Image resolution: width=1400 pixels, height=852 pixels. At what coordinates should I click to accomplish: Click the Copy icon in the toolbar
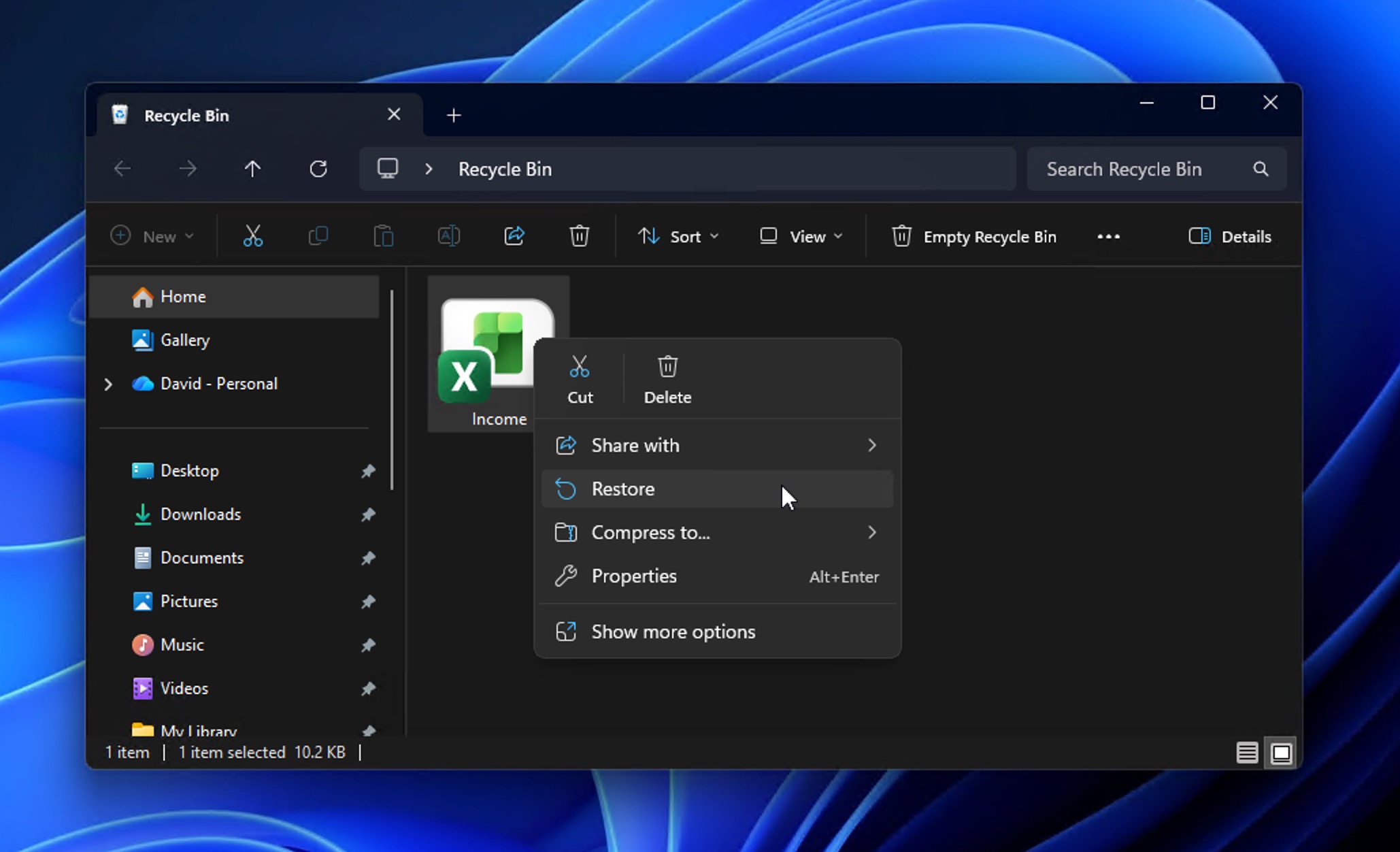(318, 236)
